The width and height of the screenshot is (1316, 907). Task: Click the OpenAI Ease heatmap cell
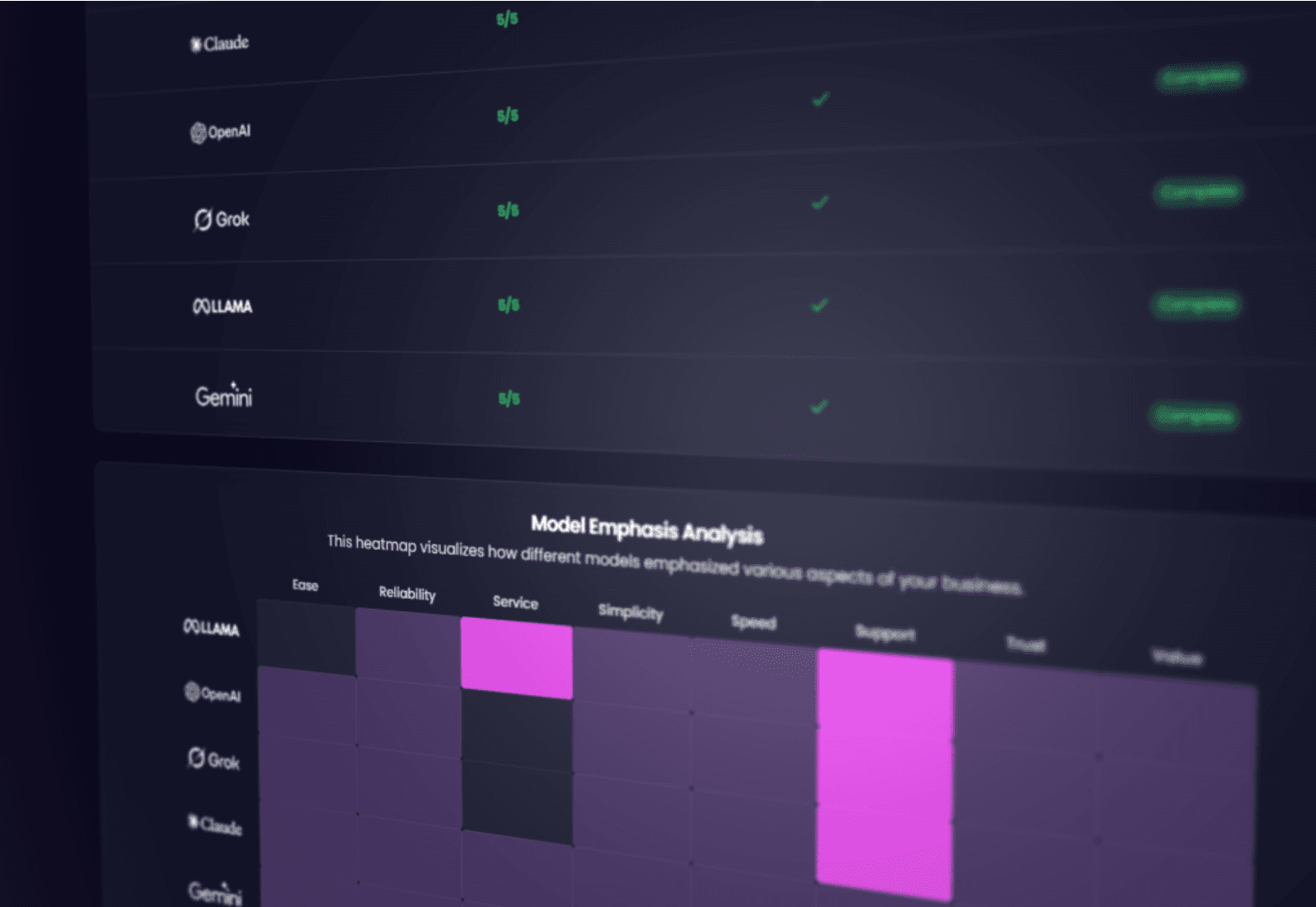[307, 705]
